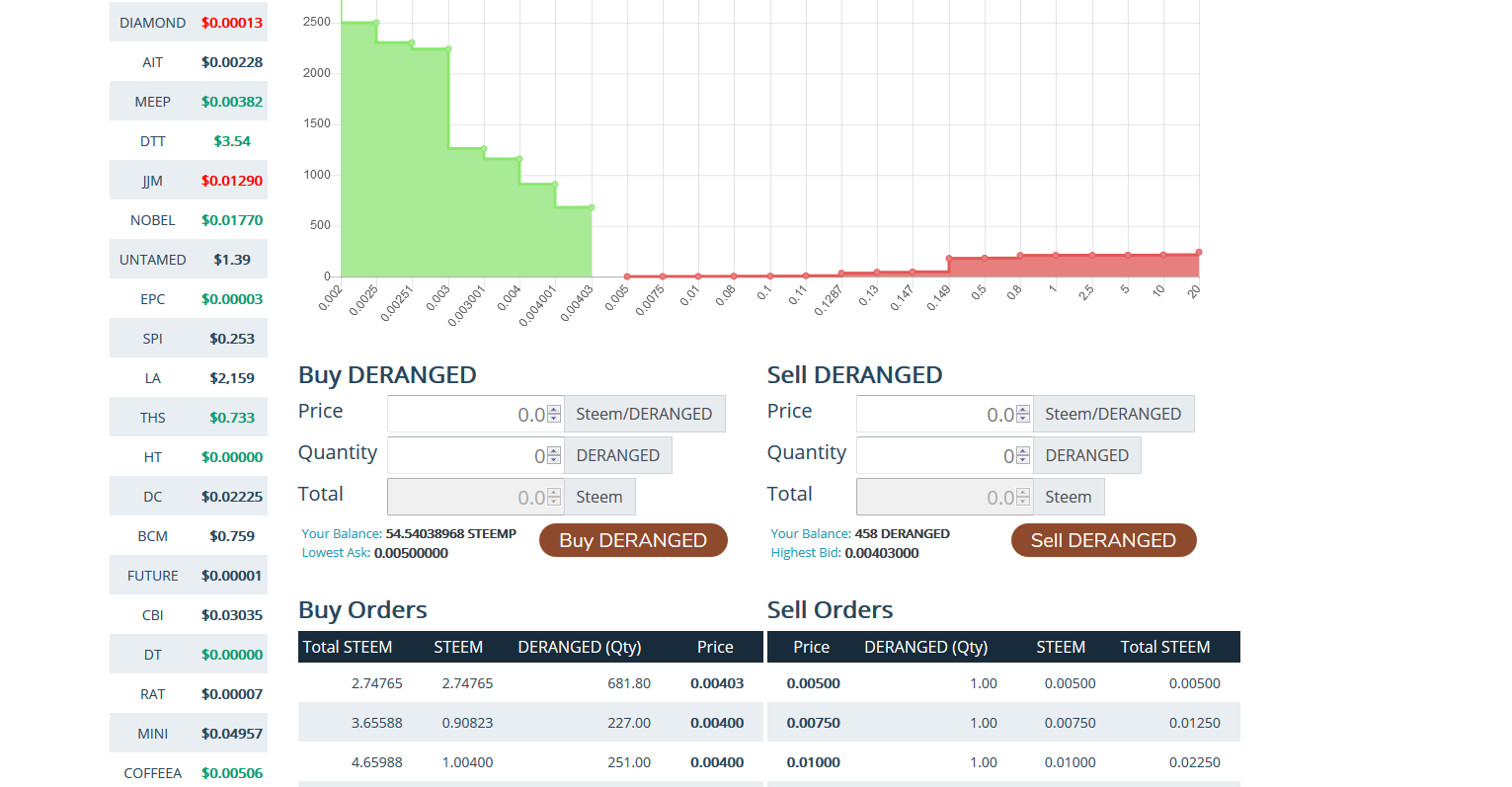Select the NOBEL token row

[189, 219]
